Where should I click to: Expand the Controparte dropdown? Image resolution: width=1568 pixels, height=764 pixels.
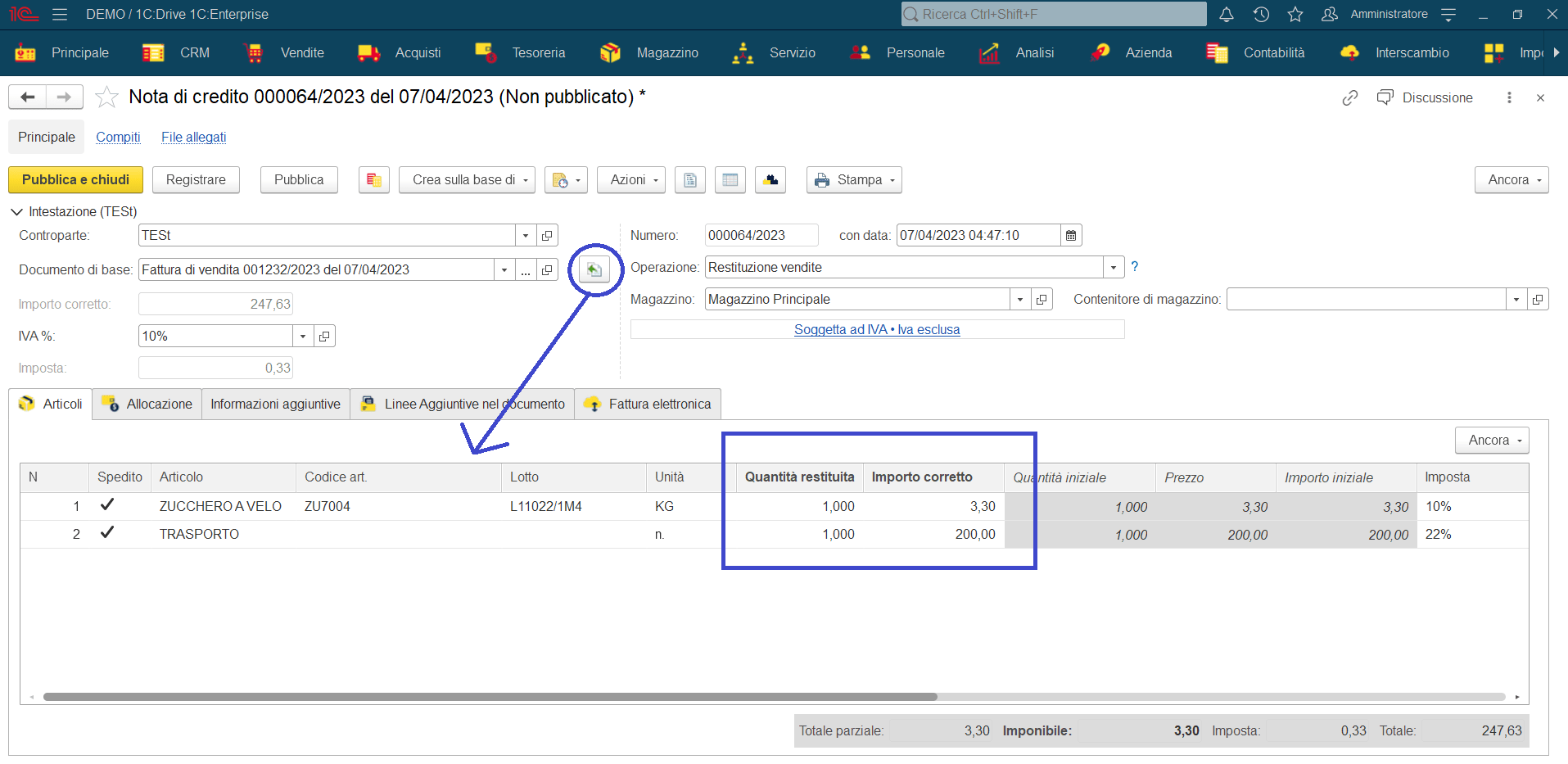point(526,236)
